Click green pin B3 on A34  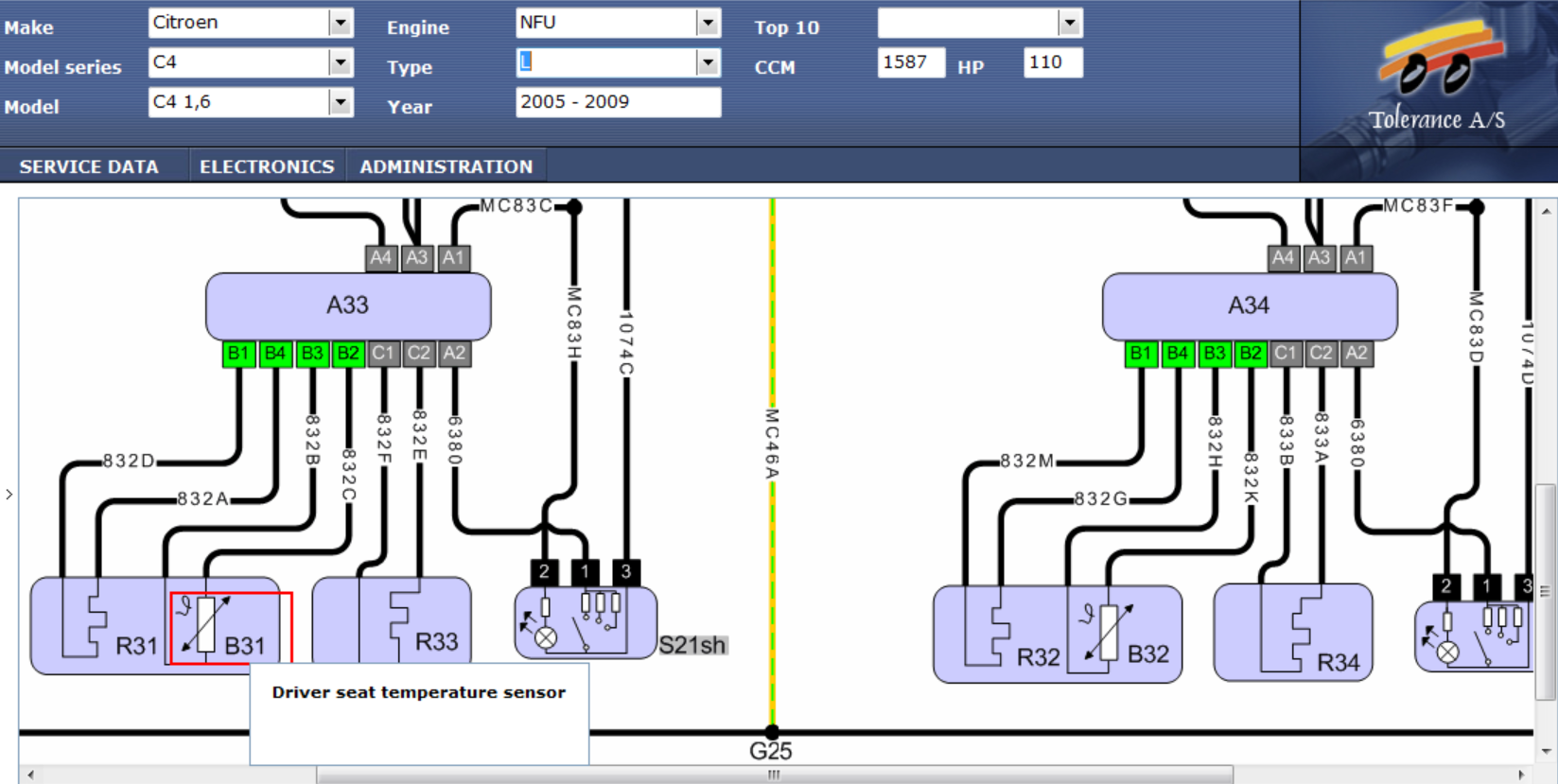(1215, 354)
